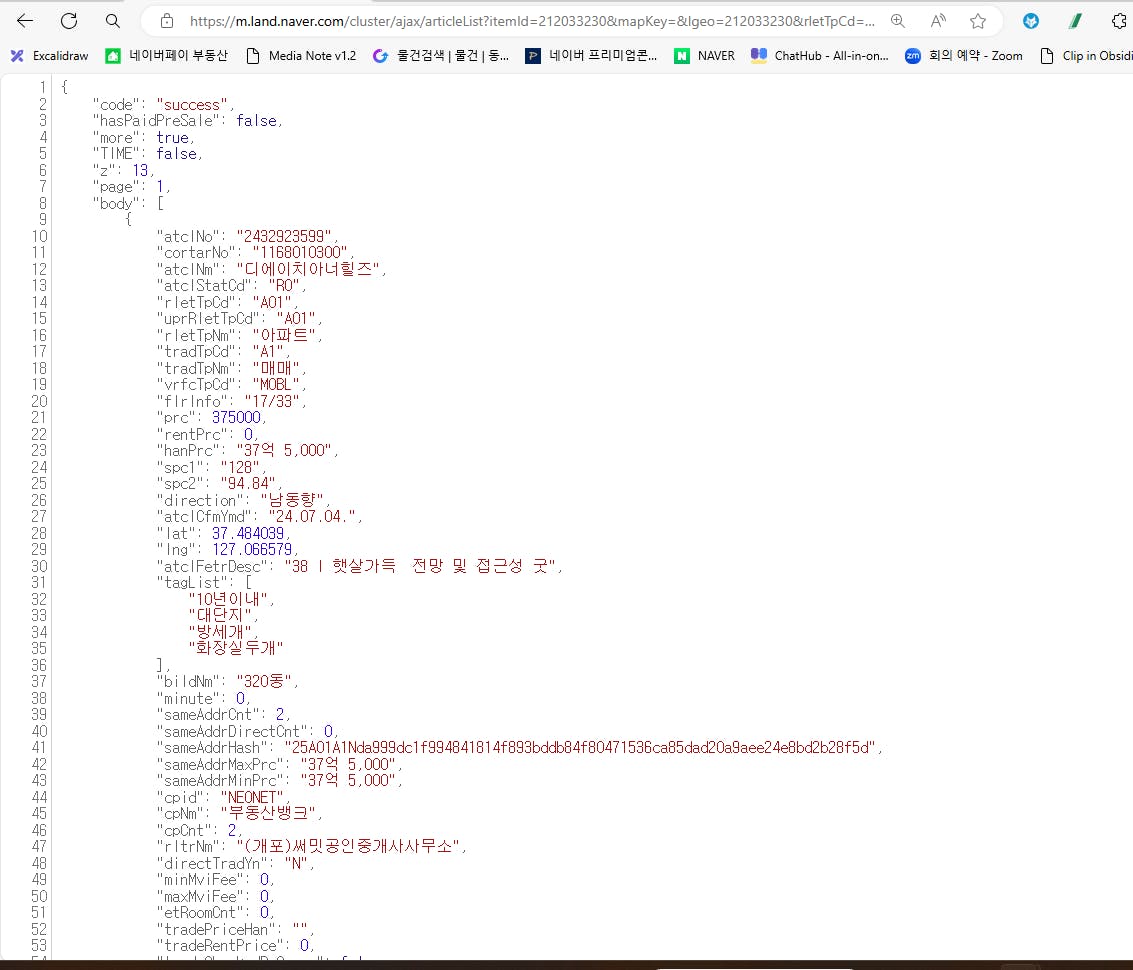
Task: Open the ChatHub All-in-on bookmark
Action: [x=819, y=56]
